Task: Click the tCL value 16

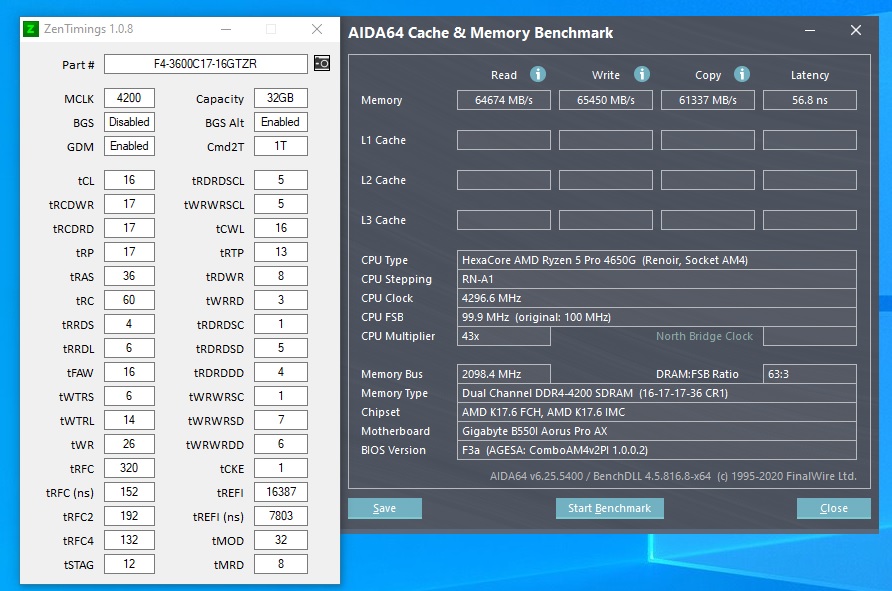Action: click(129, 180)
